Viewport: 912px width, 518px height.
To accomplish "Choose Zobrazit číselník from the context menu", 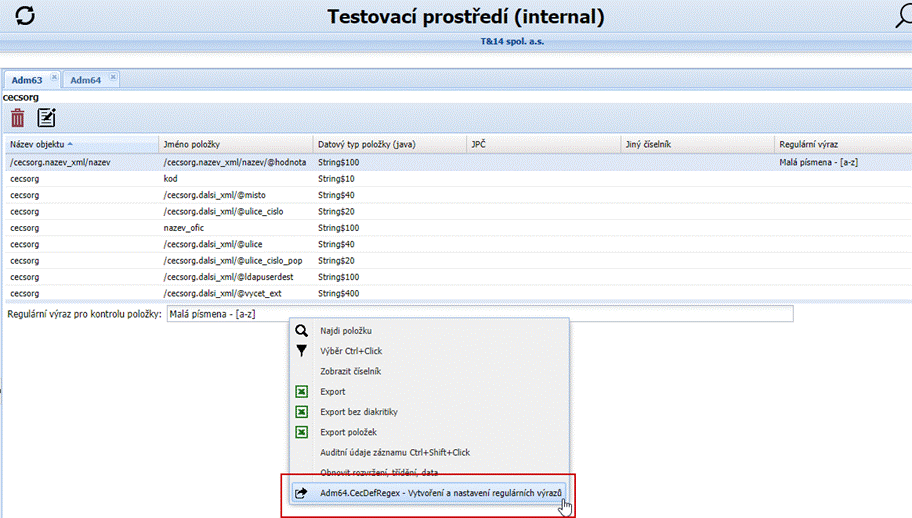I will click(x=350, y=371).
